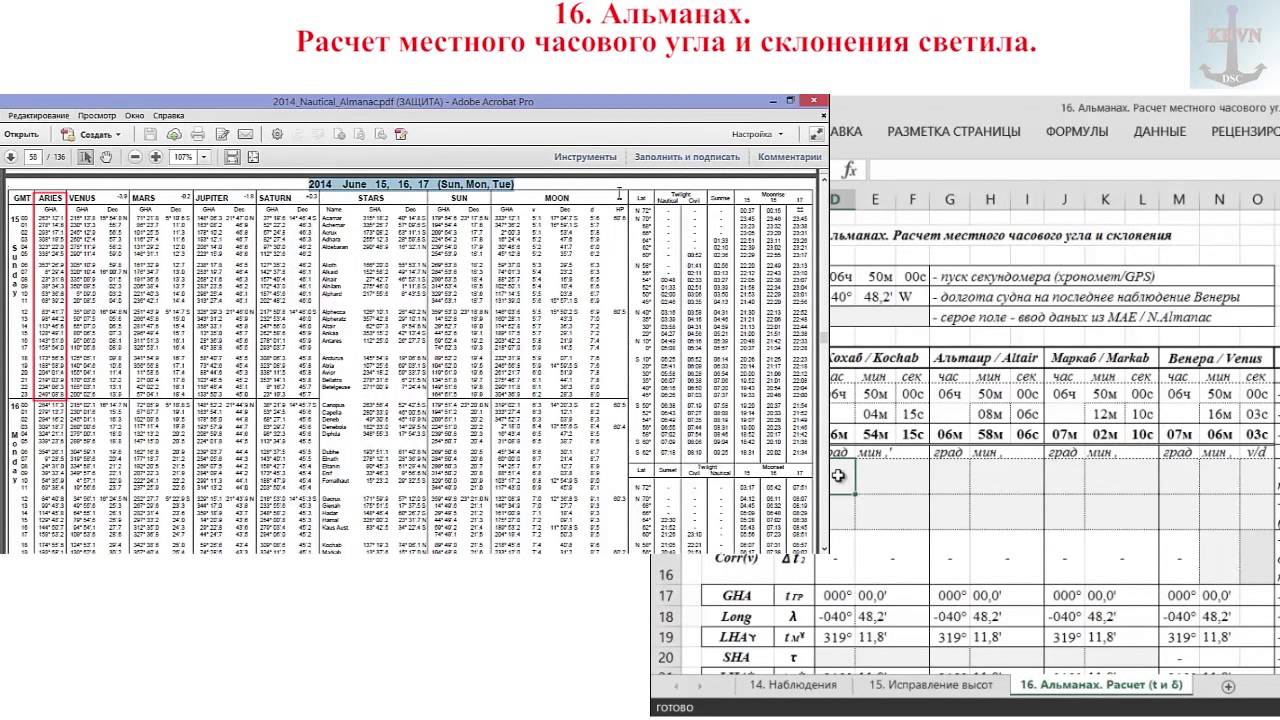The image size is (1280, 720).
Task: Click the ГОТОВО status bar text
Action: (x=673, y=708)
